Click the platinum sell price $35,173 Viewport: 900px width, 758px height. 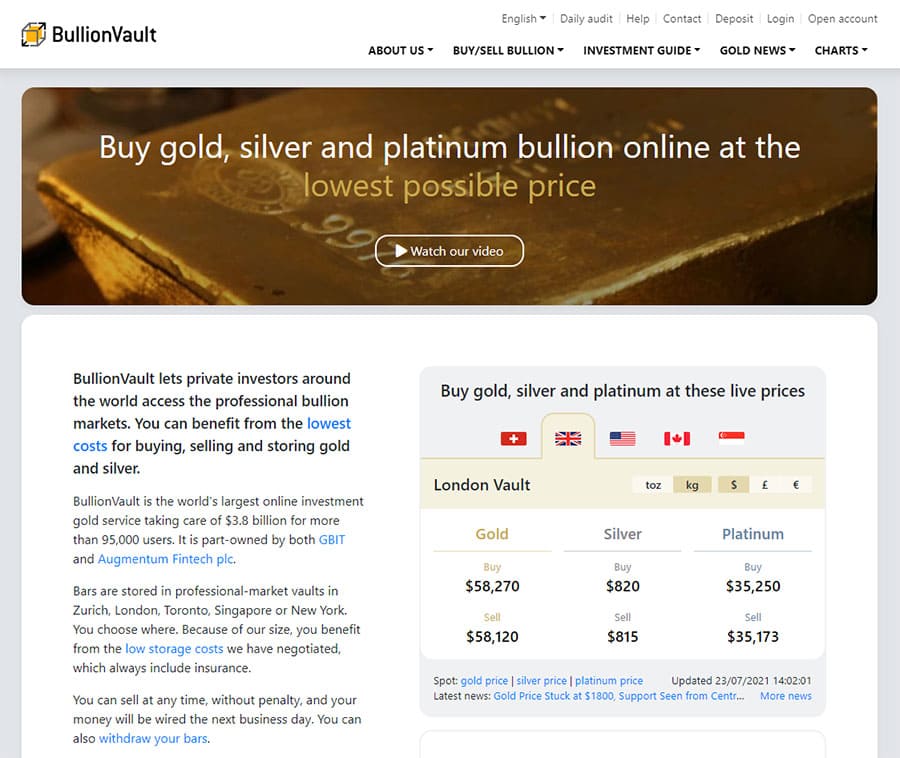click(x=752, y=636)
